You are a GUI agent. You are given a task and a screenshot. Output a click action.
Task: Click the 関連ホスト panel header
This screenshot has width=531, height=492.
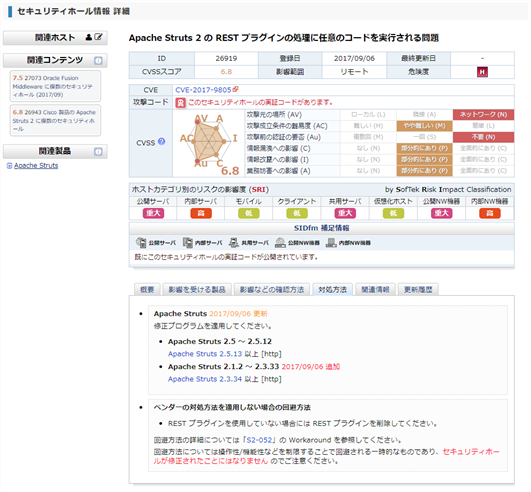[x=55, y=38]
